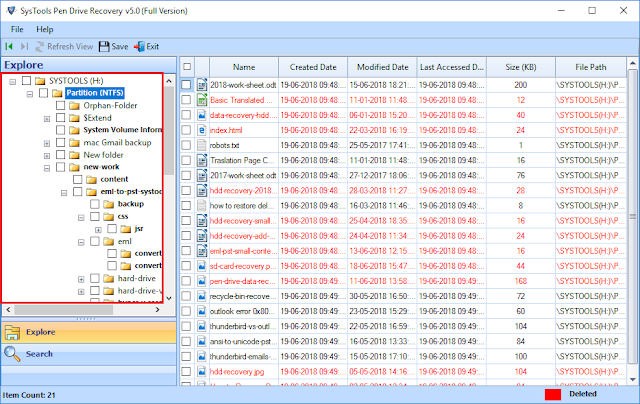Click the SysTools app icon in title bar
Image resolution: width=640 pixels, height=404 pixels.
tap(11, 11)
